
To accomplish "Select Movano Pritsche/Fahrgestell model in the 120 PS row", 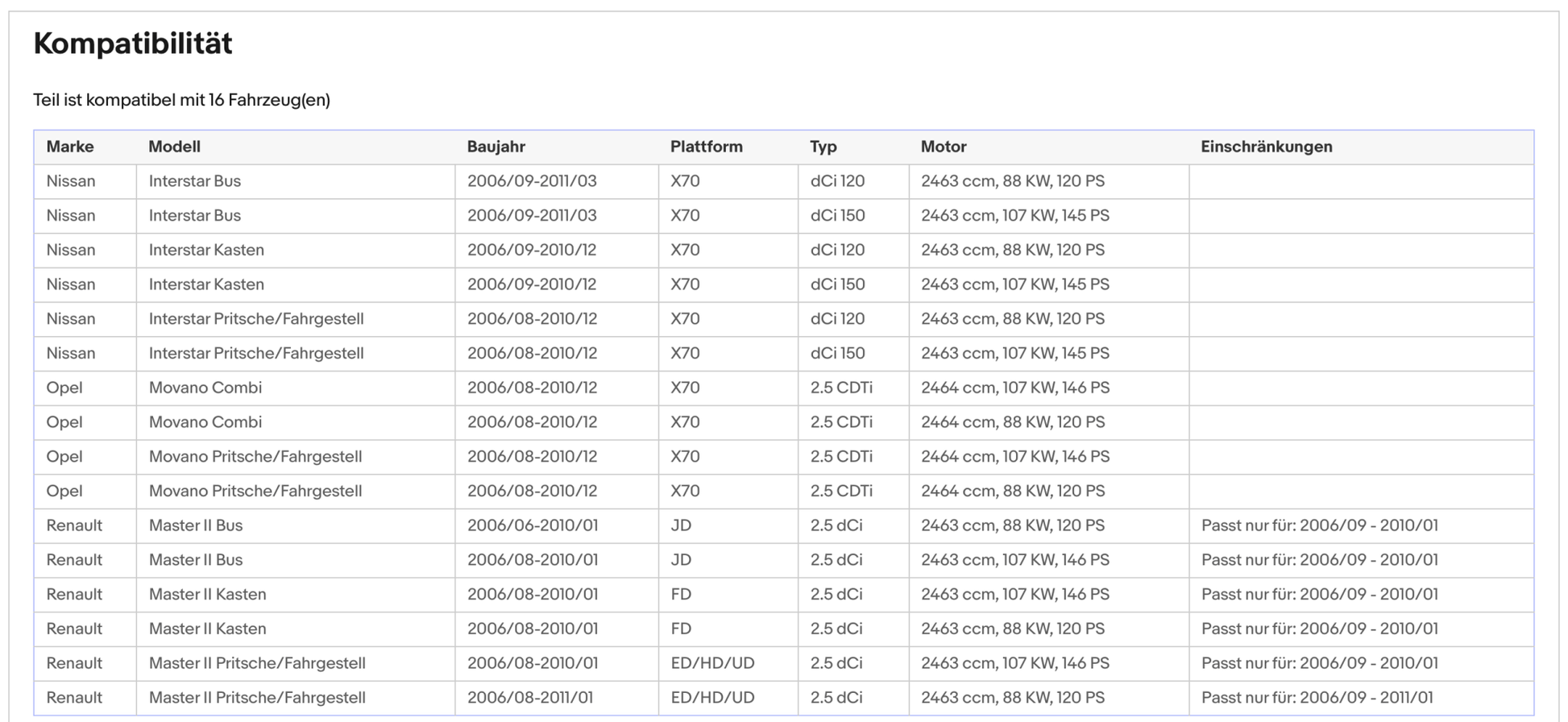I will click(x=255, y=491).
